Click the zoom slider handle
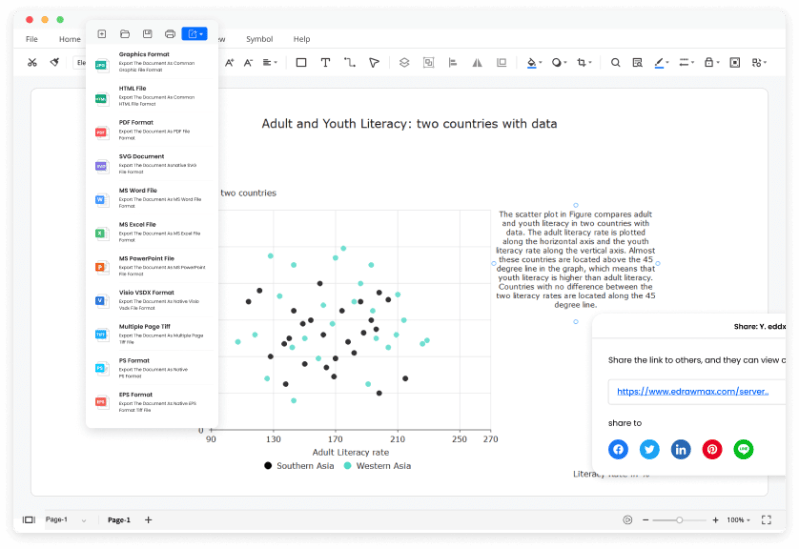Screen dimensions: 799x549 tap(679, 520)
